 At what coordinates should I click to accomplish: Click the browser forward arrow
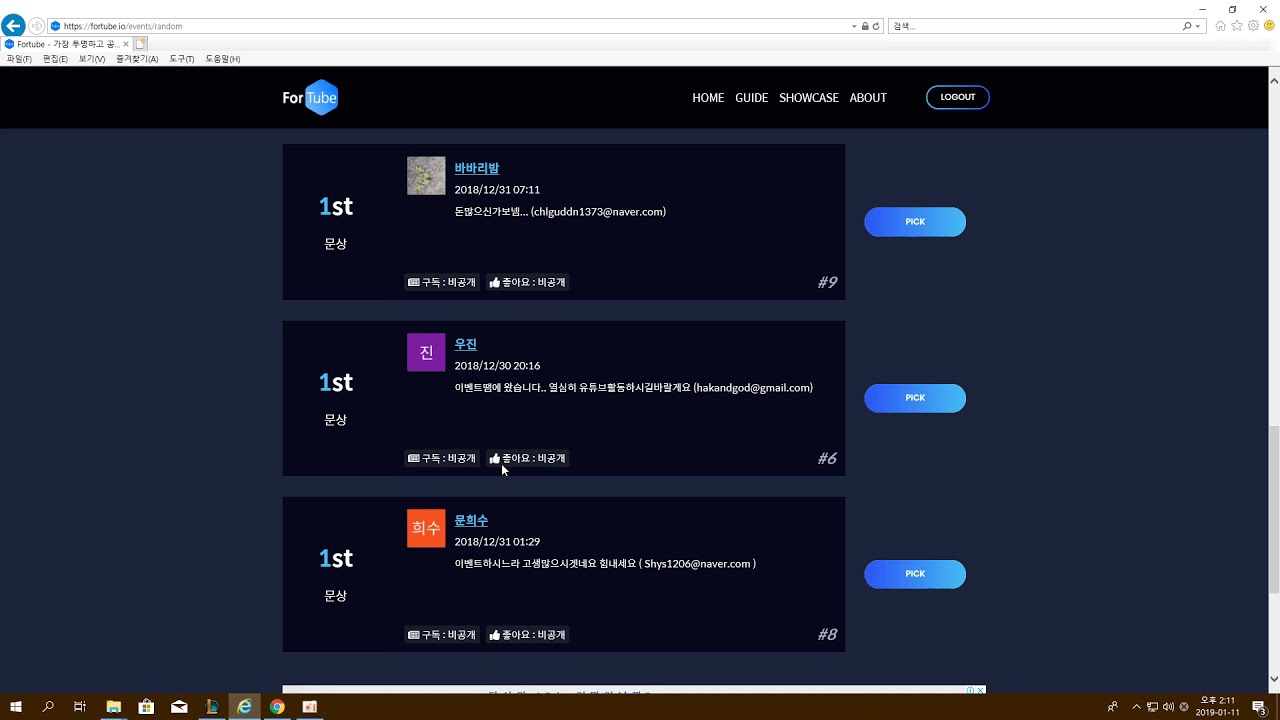tap(36, 26)
